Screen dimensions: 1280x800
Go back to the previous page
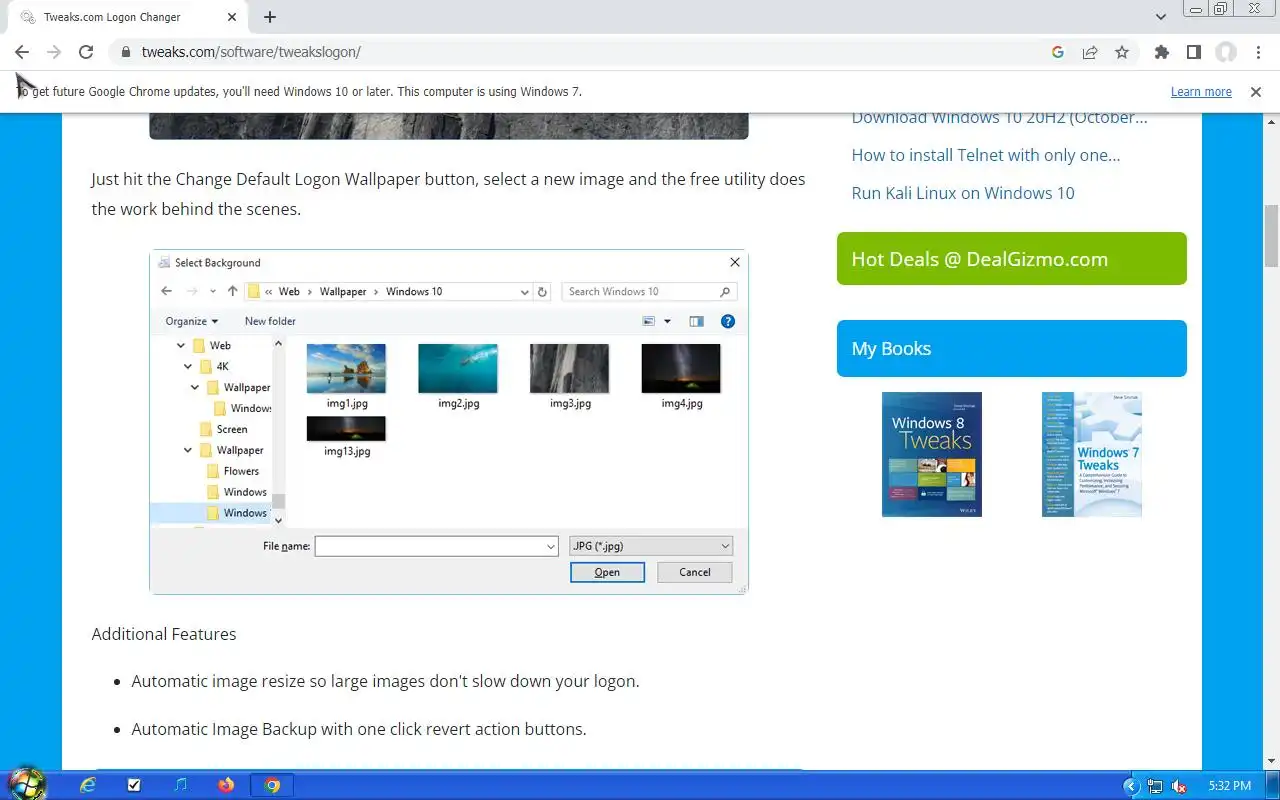click(x=22, y=52)
